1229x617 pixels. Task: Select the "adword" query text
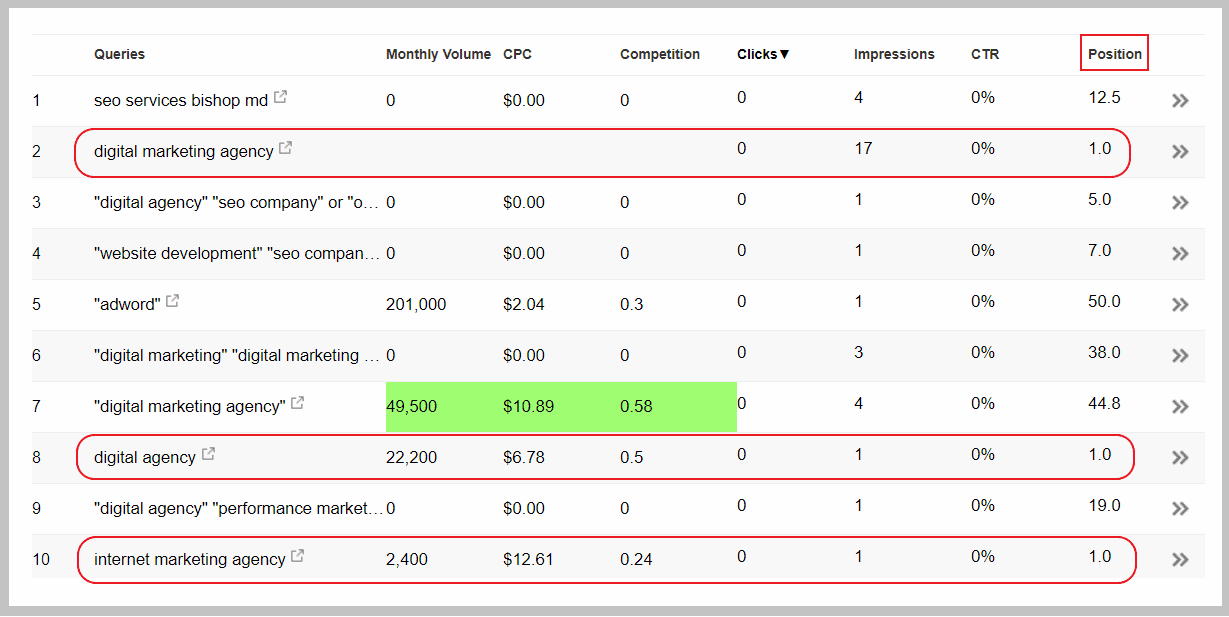[x=127, y=304]
